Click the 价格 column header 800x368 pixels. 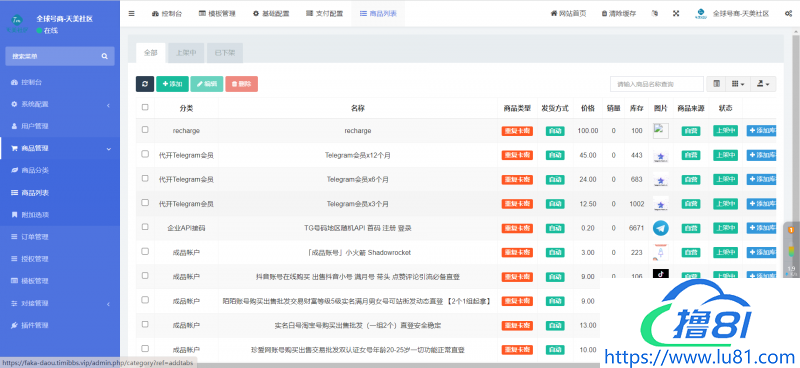pos(588,108)
